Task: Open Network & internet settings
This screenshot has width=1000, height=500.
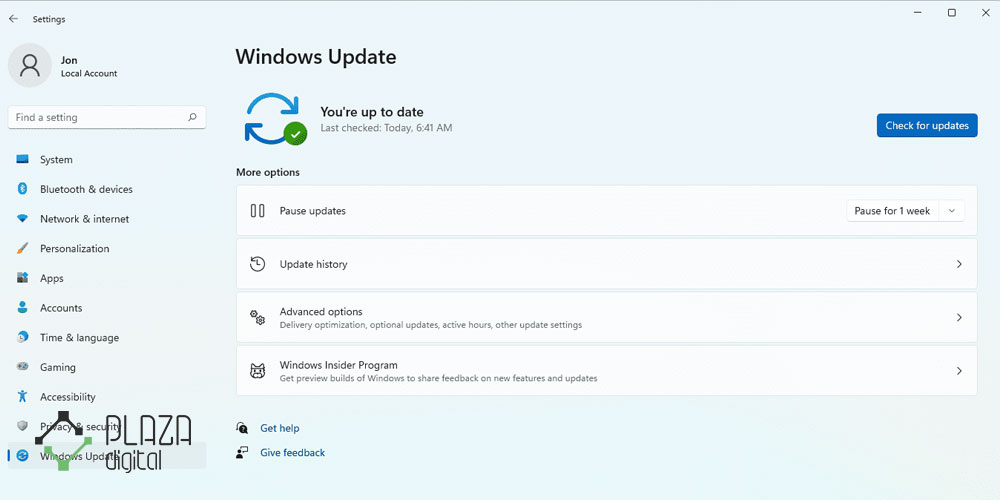Action: pos(107,219)
